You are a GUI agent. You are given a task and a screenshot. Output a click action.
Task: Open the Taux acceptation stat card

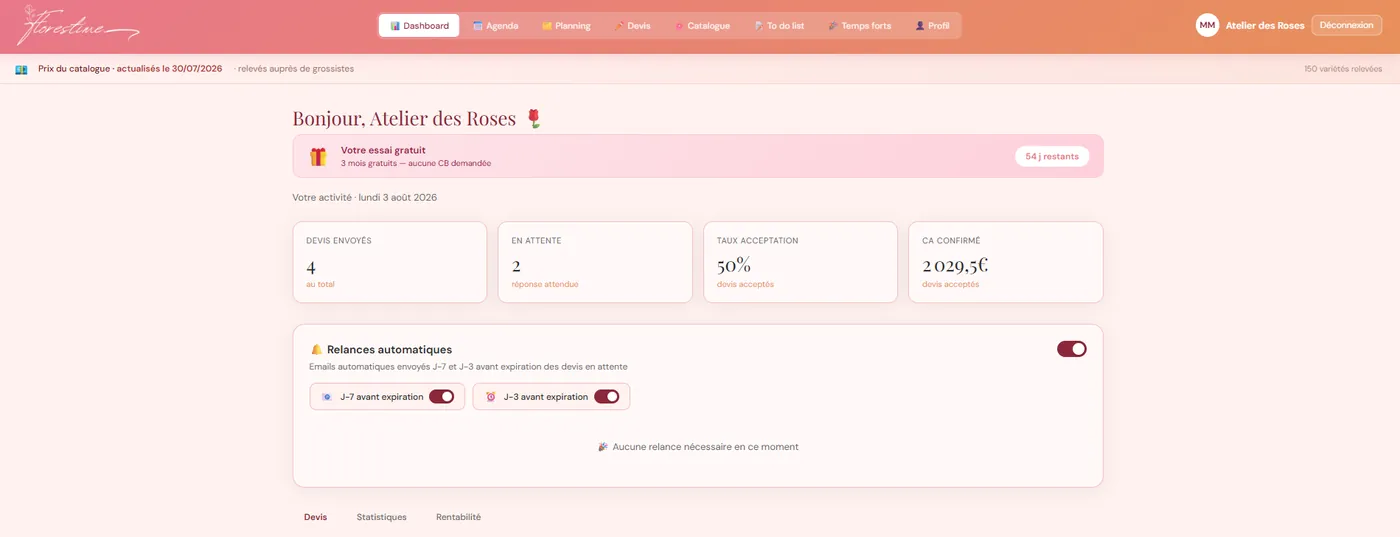tap(800, 262)
